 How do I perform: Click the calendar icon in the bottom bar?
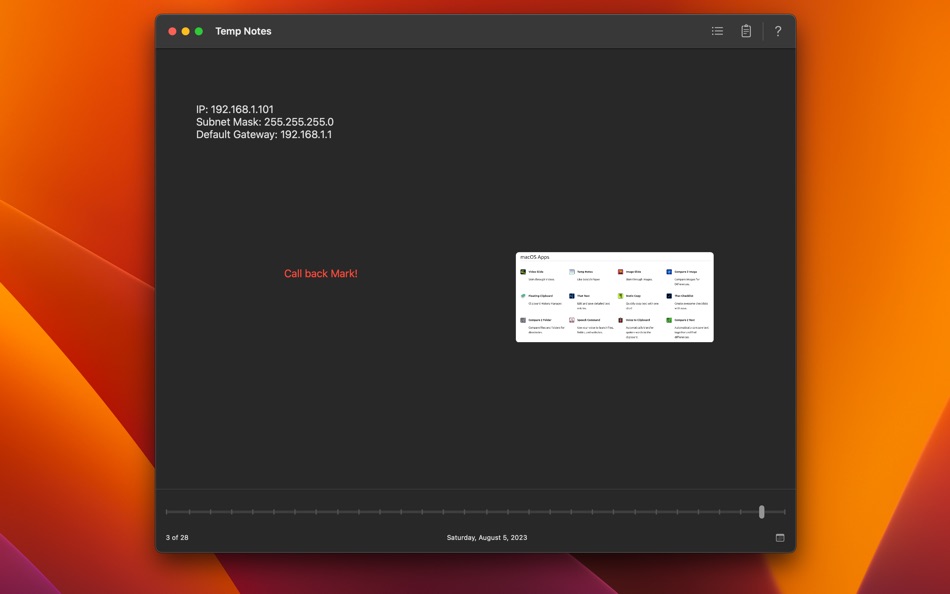click(780, 538)
